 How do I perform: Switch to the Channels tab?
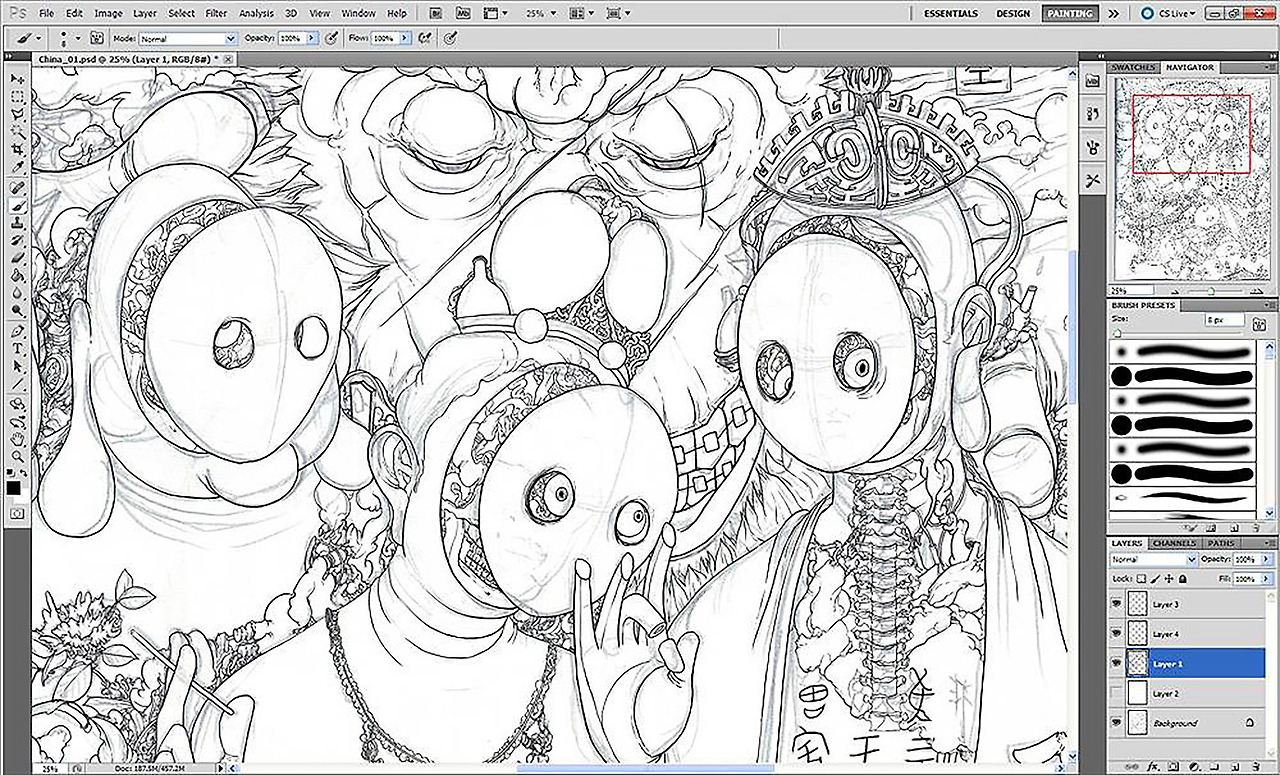[x=1174, y=543]
